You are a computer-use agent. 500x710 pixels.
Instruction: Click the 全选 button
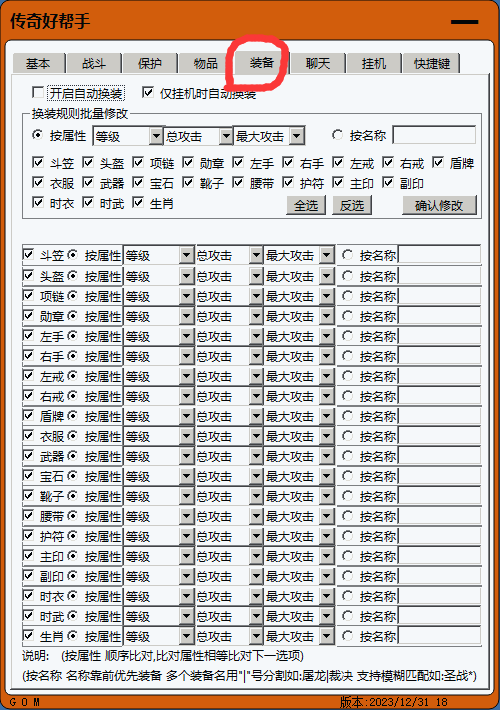pyautogui.click(x=306, y=206)
